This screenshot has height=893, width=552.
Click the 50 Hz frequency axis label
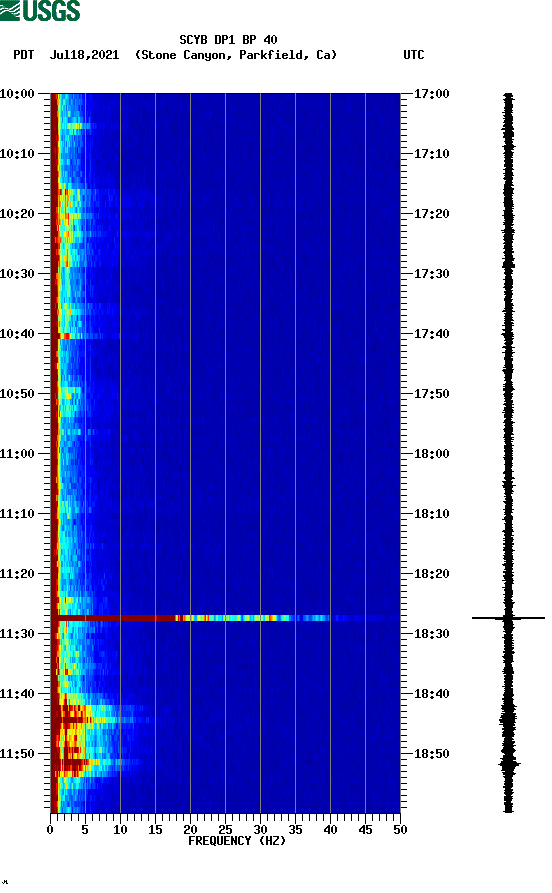click(x=400, y=830)
